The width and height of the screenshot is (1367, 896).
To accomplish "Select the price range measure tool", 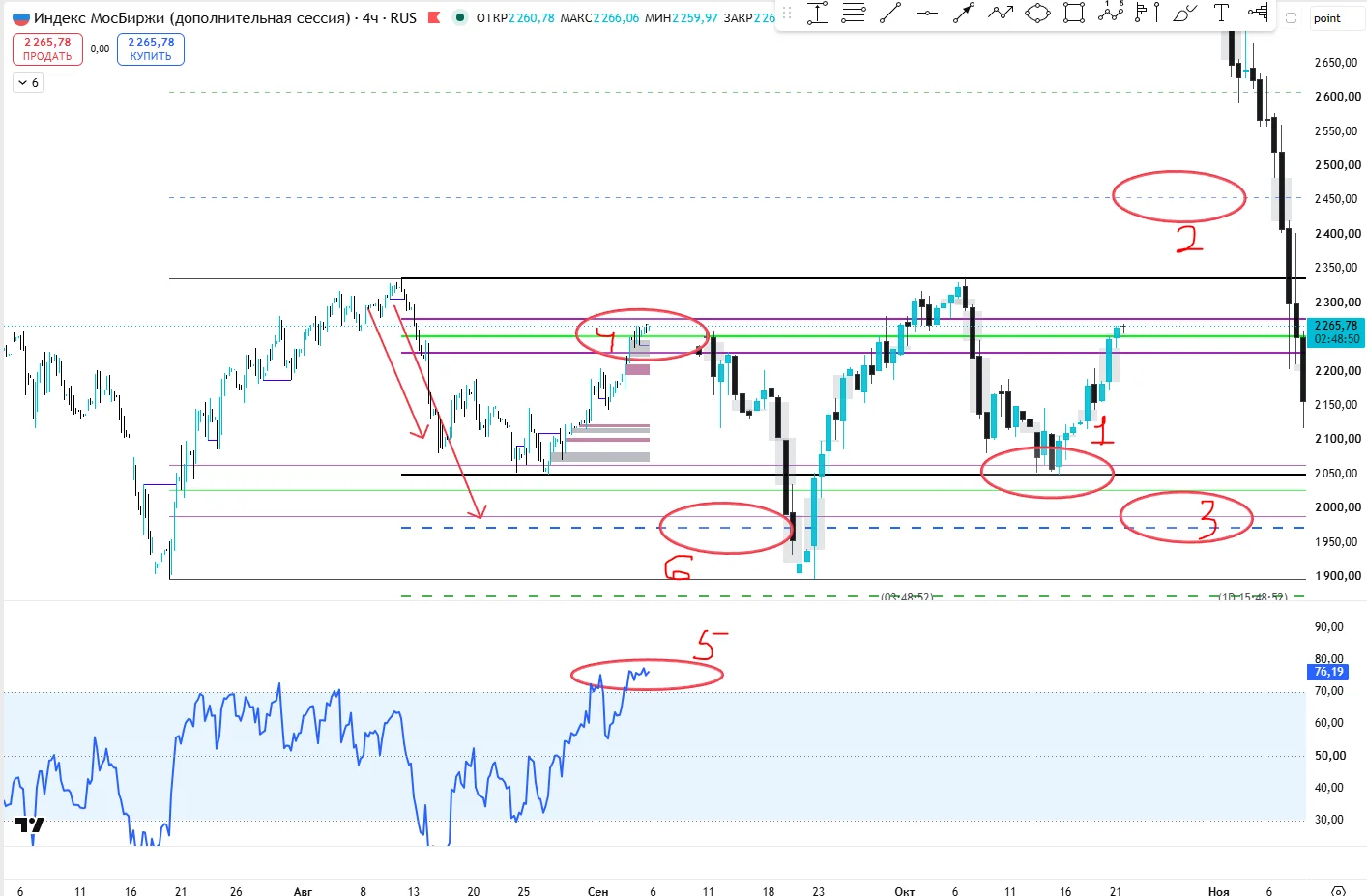I will pos(818,14).
